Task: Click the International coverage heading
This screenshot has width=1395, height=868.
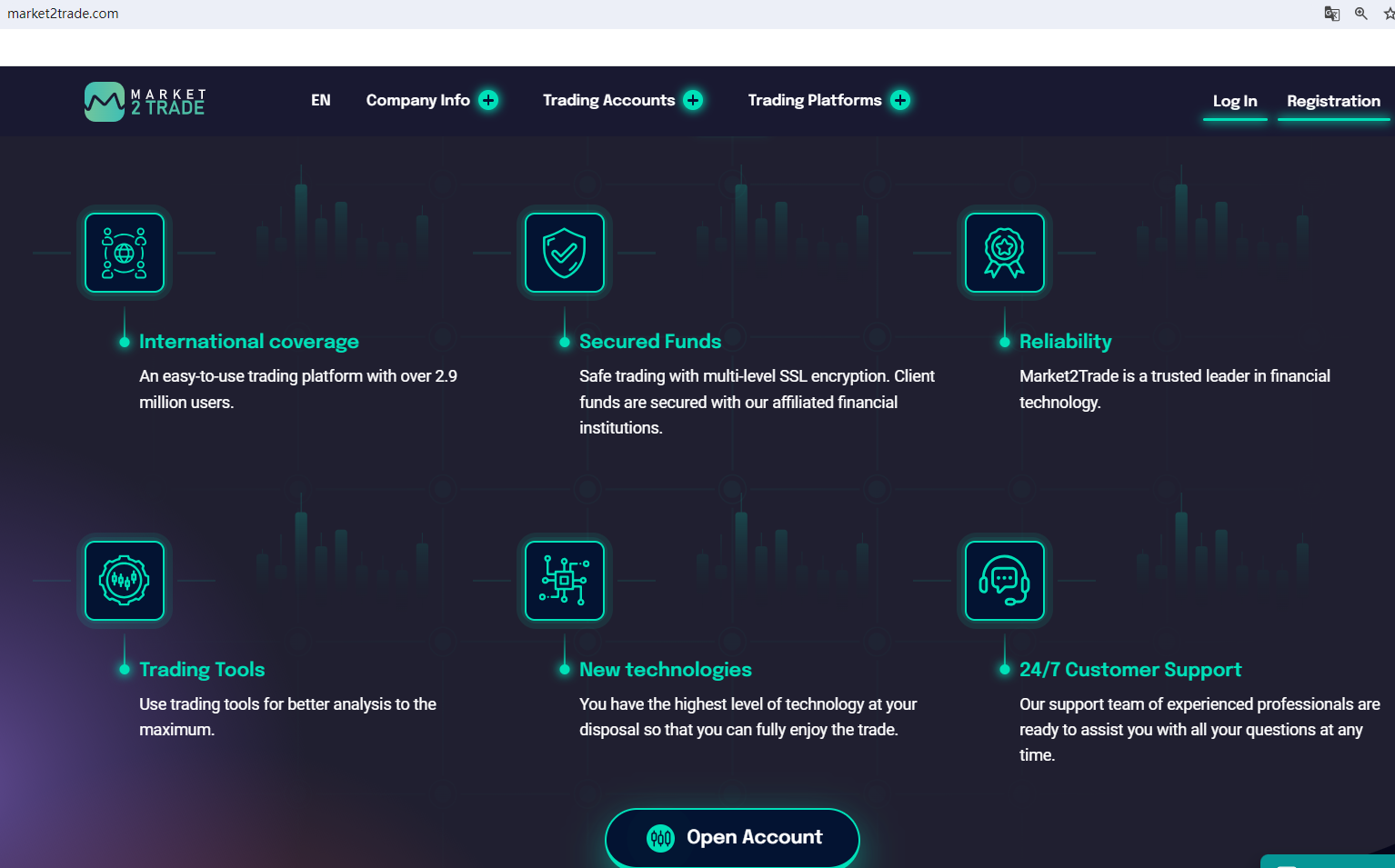Action: [249, 342]
